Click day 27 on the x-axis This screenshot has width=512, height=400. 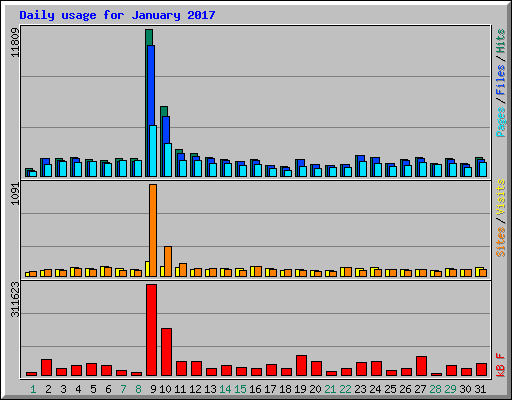(420, 389)
